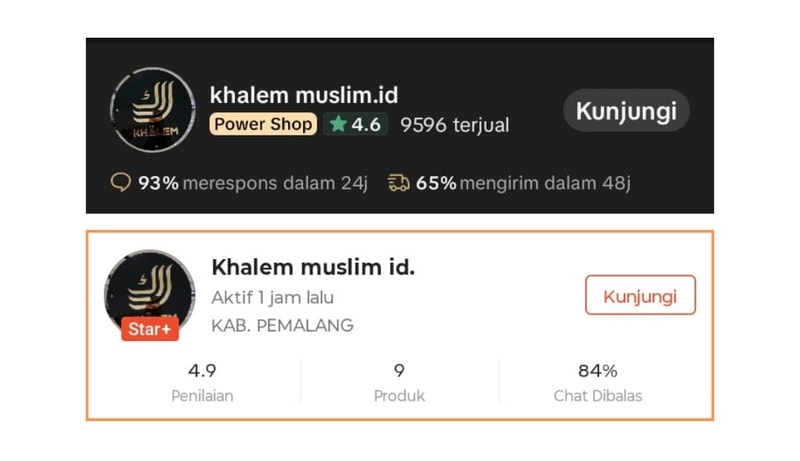
Task: Click the Khalem muslim id. avatar with Star+ badge
Action: [149, 288]
